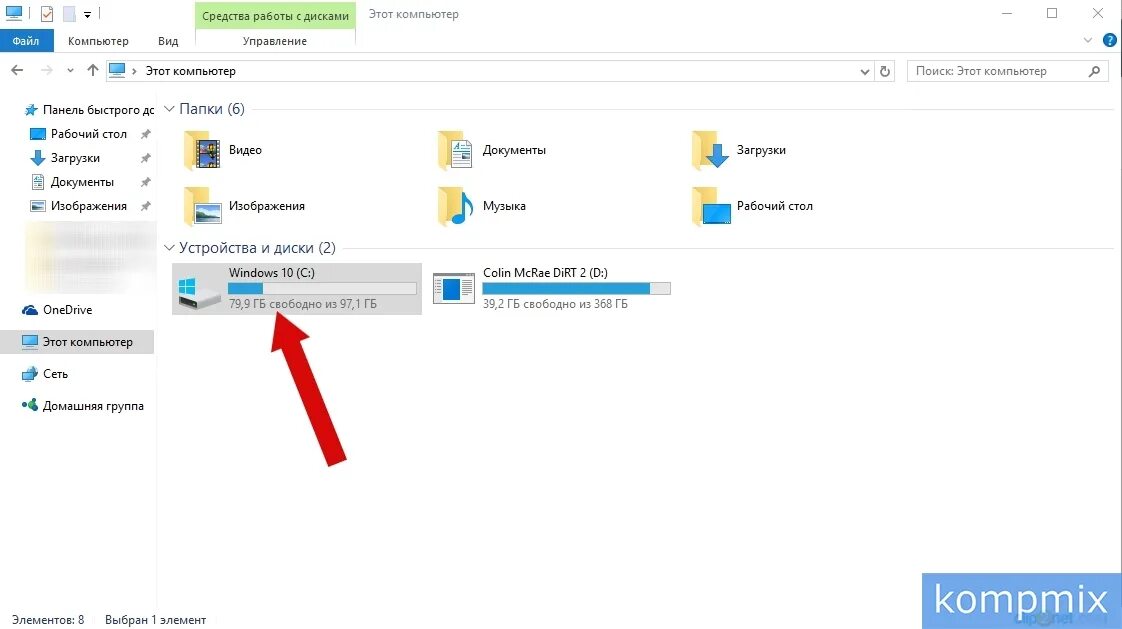Click the Windows 10 (C:) usage bar
This screenshot has height=629, width=1122.
point(322,288)
